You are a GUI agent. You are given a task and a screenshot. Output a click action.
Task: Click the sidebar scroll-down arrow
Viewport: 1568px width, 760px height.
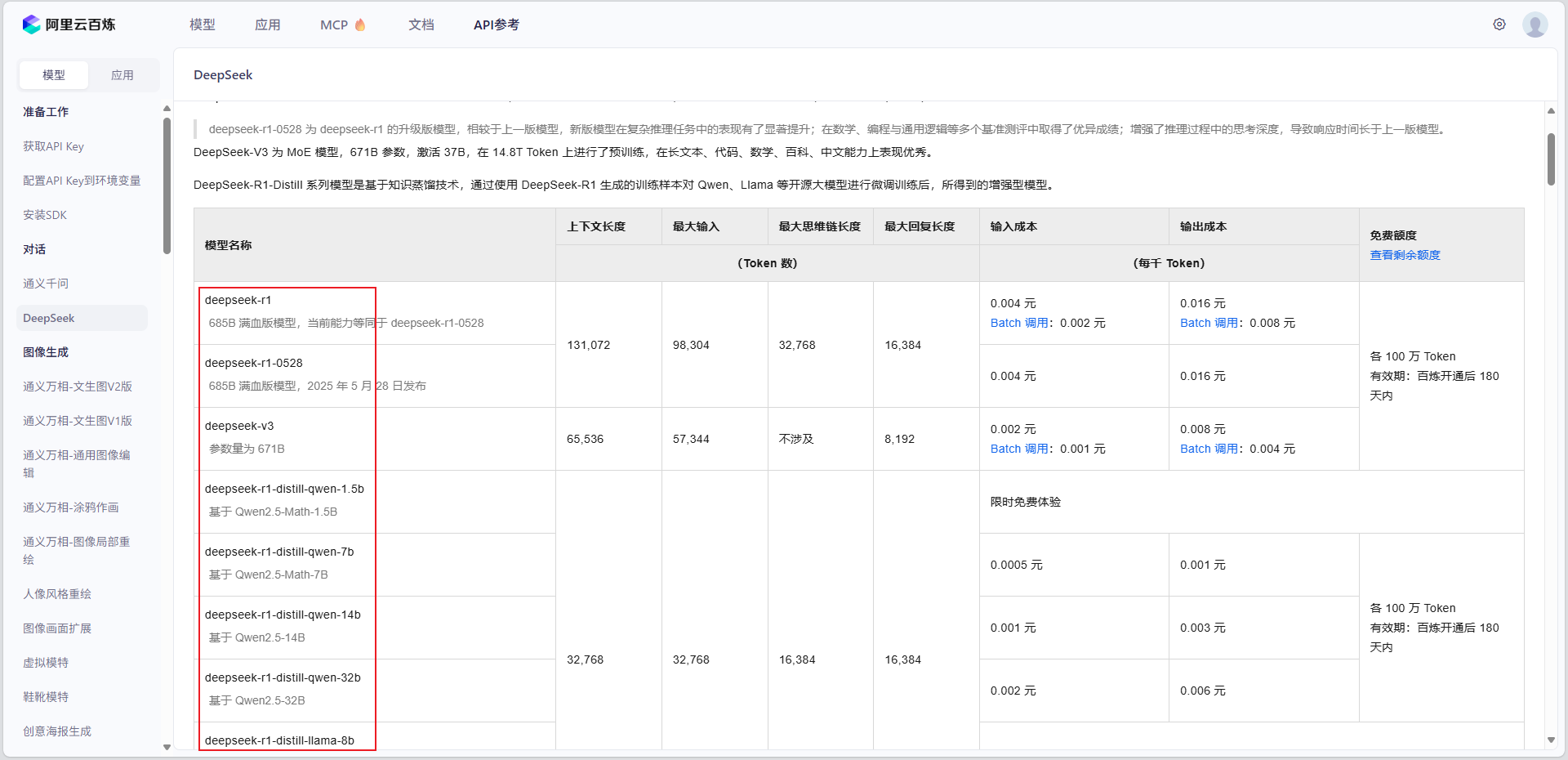coord(167,748)
